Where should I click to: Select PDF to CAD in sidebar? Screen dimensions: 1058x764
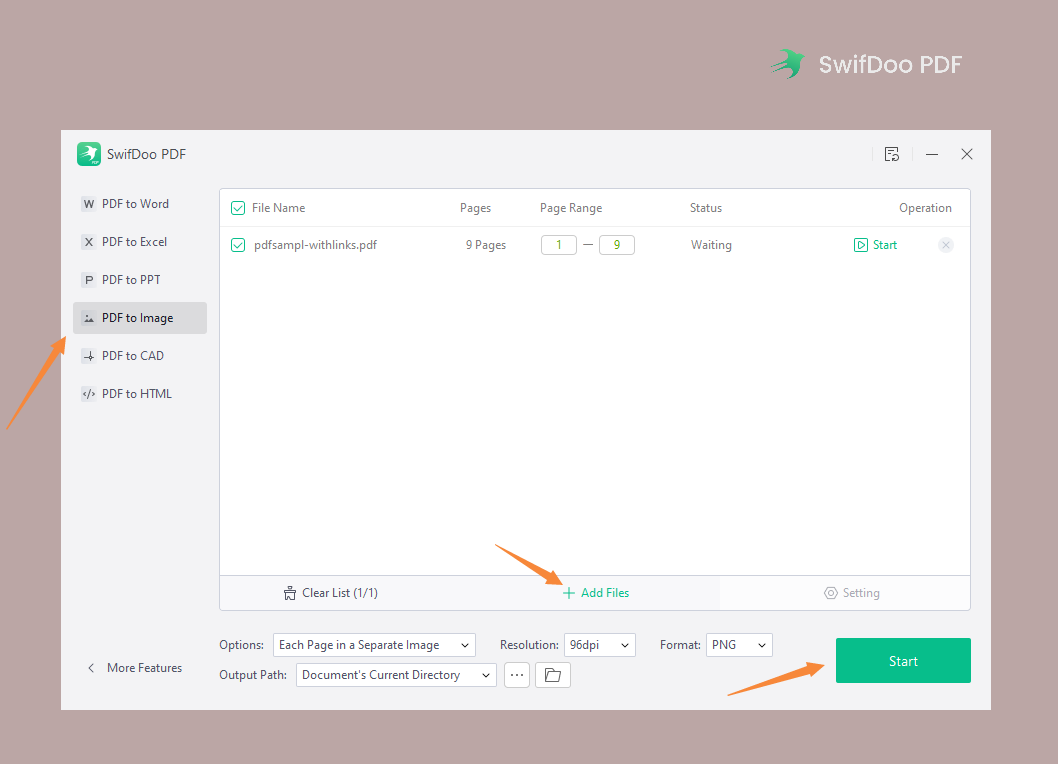tap(140, 356)
